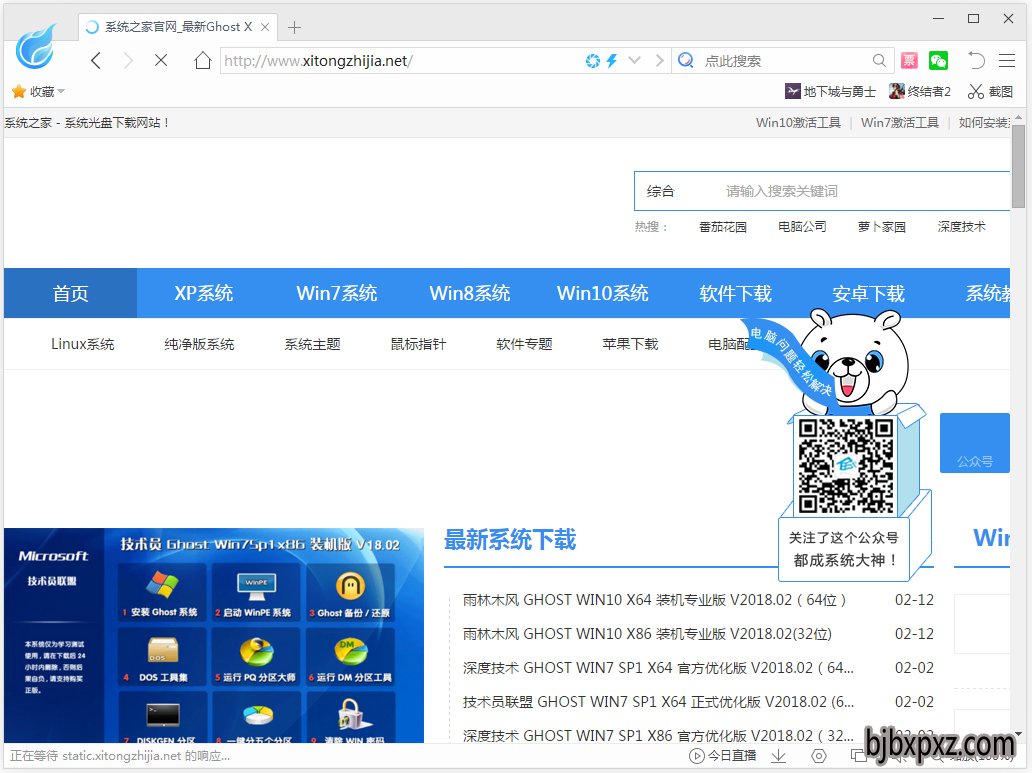This screenshot has width=1032, height=773.
Task: Select the XP系统 nav tab
Action: click(203, 293)
